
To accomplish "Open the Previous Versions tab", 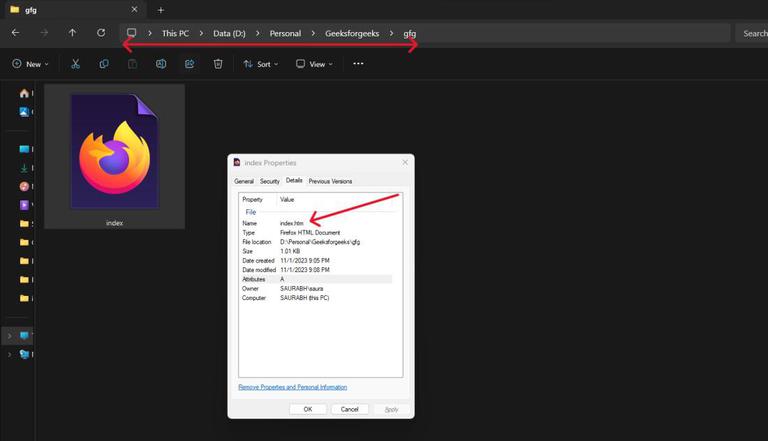I will tap(330, 181).
